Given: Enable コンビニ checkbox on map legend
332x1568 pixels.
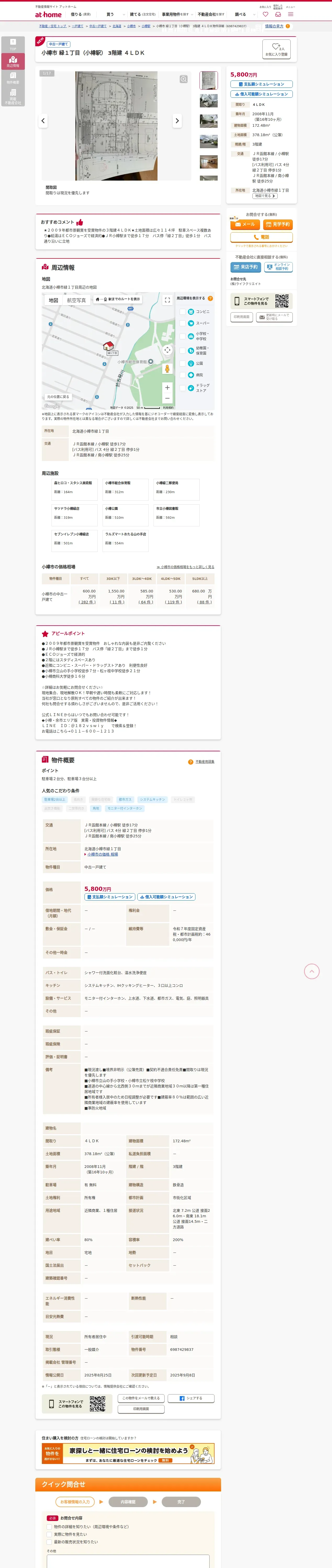Looking at the screenshot, I should [x=183, y=312].
